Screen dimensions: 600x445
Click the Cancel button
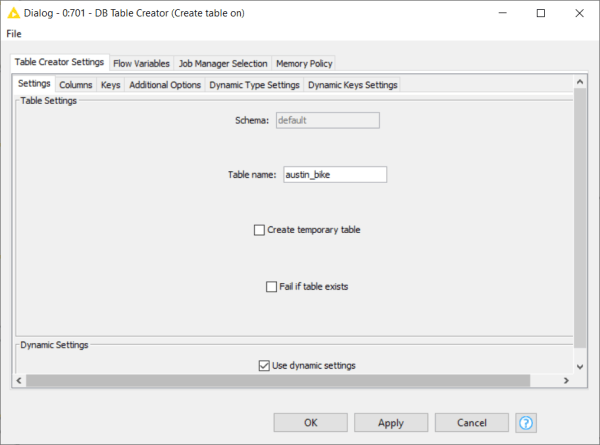472,423
